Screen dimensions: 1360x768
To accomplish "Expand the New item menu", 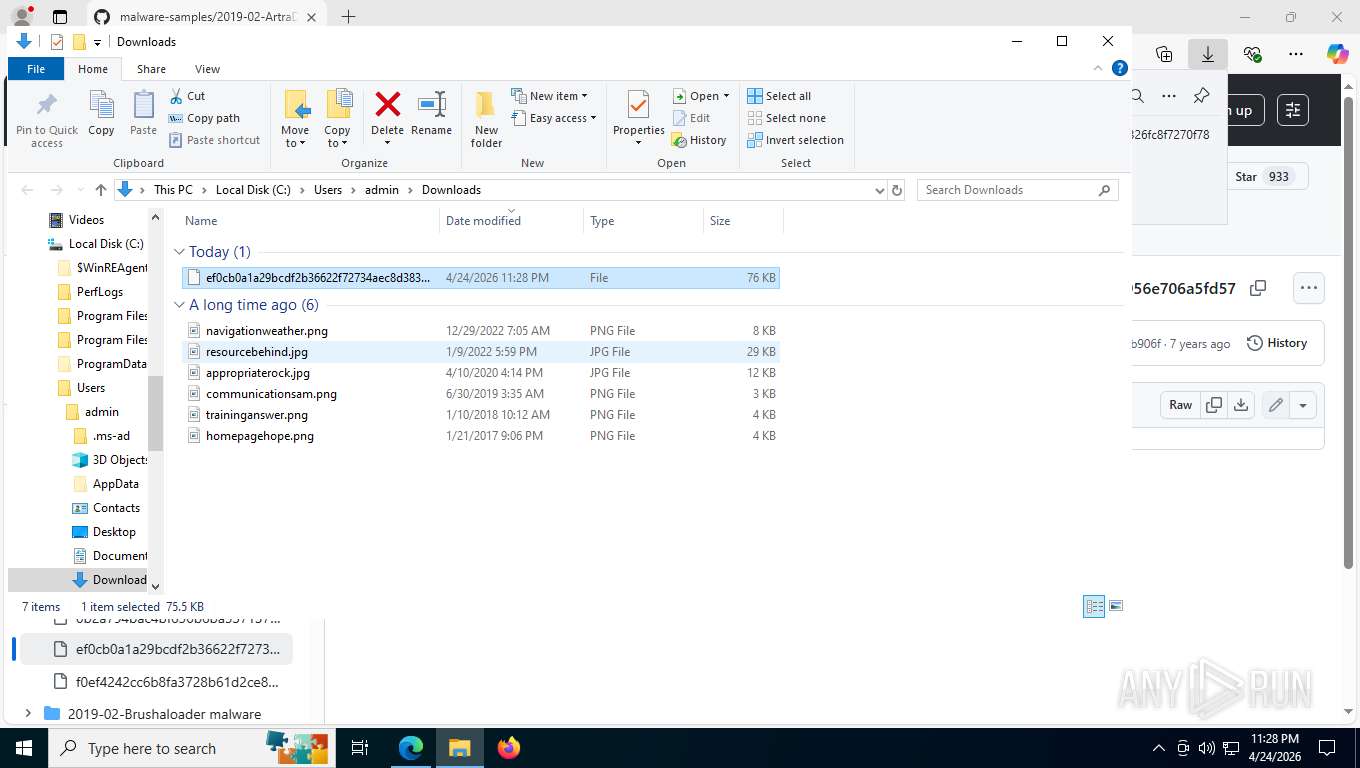I will 549,96.
